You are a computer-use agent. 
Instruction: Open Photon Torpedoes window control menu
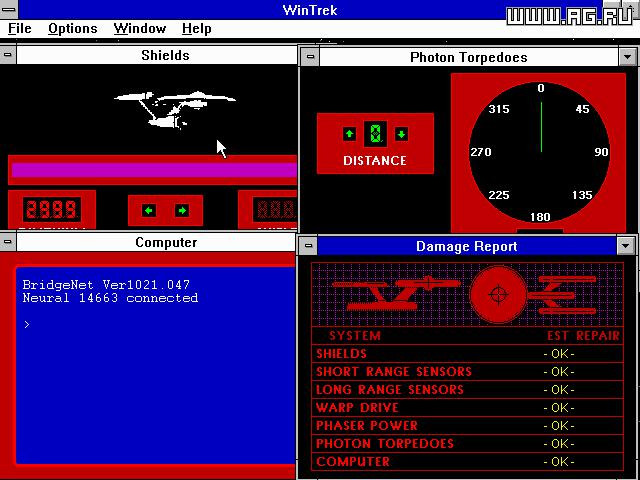coord(310,57)
